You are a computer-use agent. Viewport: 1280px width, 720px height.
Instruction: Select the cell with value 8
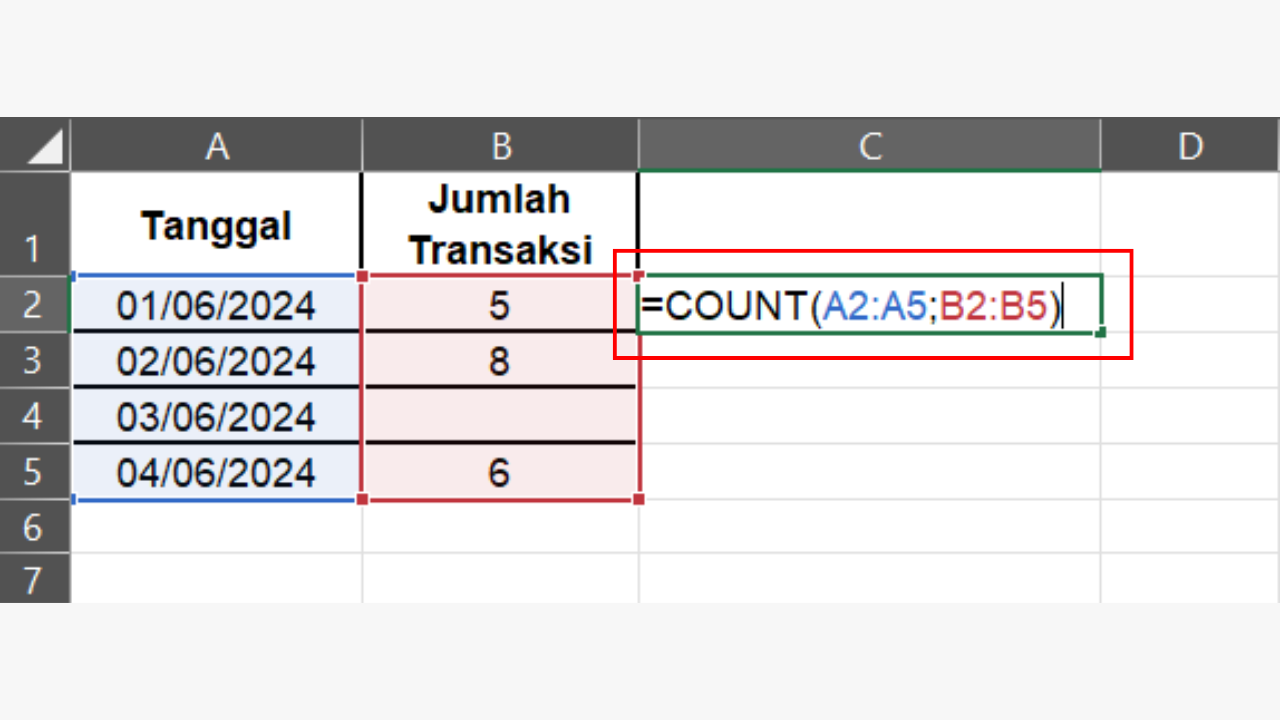click(500, 361)
